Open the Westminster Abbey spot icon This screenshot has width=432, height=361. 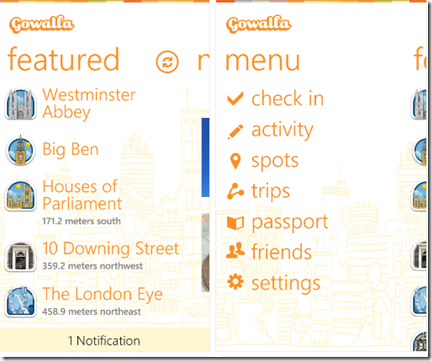(x=21, y=104)
